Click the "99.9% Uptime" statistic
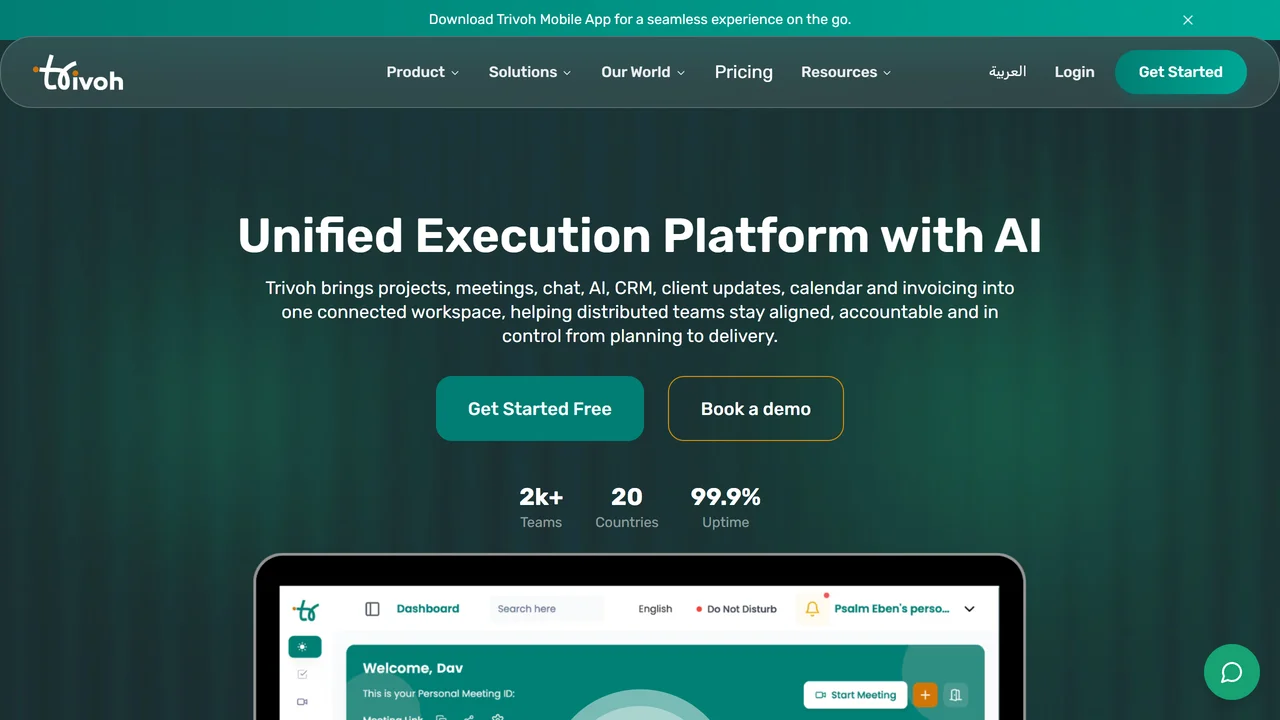 [726, 507]
